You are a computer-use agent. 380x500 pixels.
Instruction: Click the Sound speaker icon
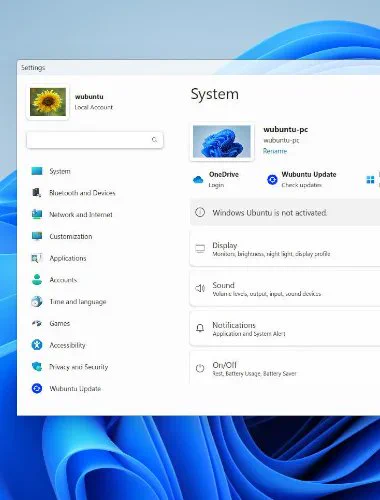pos(200,288)
